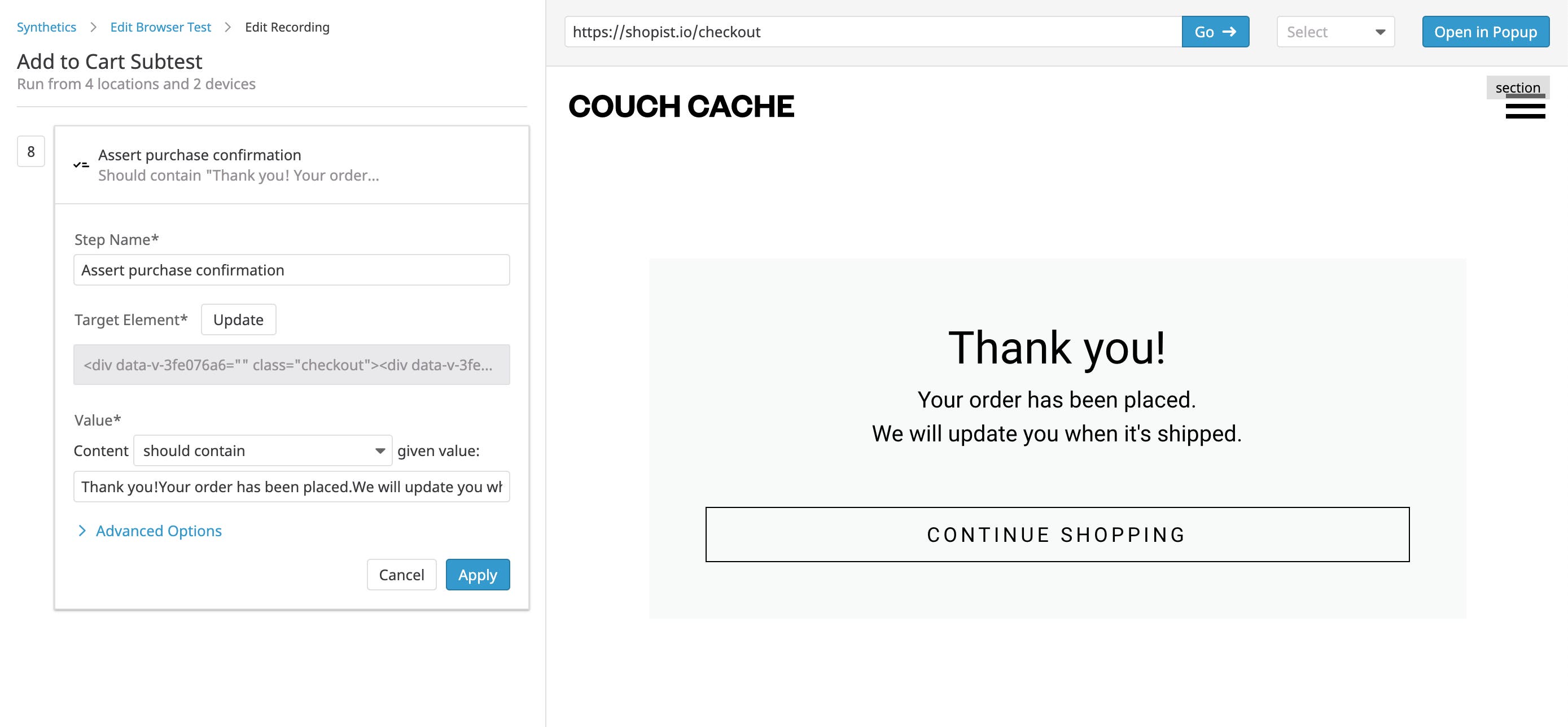Navigate to Edit Browser Test breadcrumb
The image size is (1568, 727).
click(161, 28)
